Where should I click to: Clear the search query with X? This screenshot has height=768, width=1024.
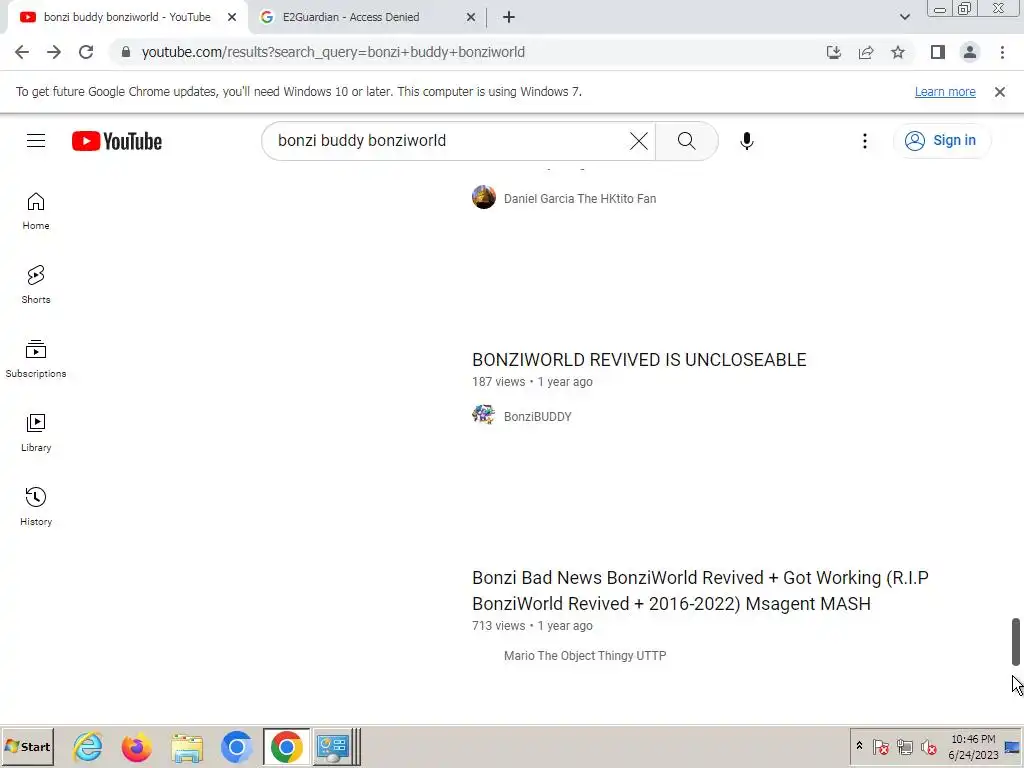[x=638, y=140]
